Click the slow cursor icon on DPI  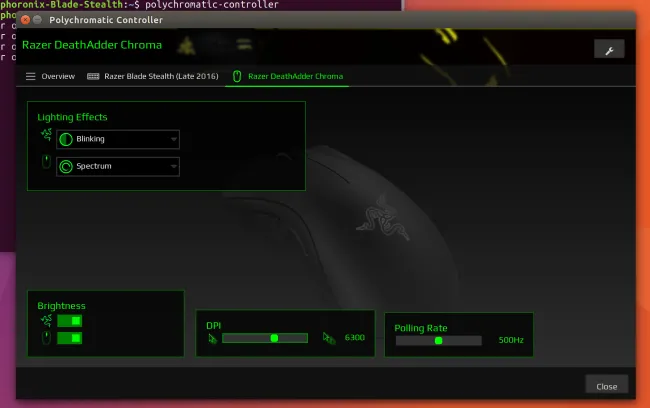click(x=212, y=339)
